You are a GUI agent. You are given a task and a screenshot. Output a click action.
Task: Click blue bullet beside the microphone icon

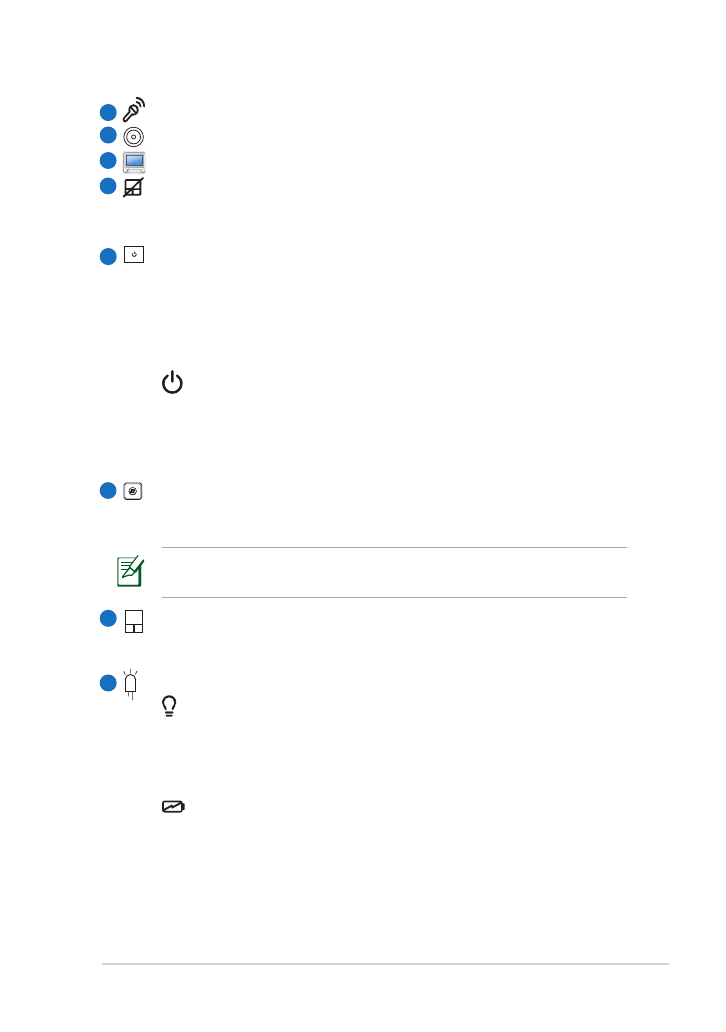coord(108,113)
